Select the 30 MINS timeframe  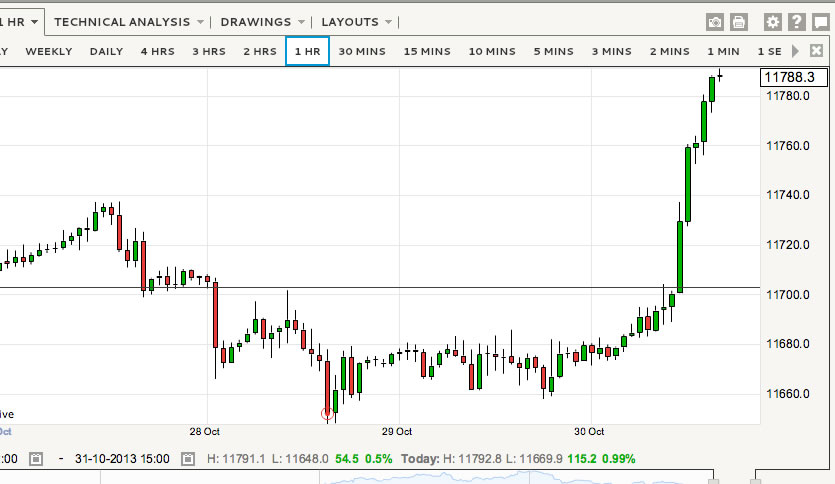click(361, 51)
